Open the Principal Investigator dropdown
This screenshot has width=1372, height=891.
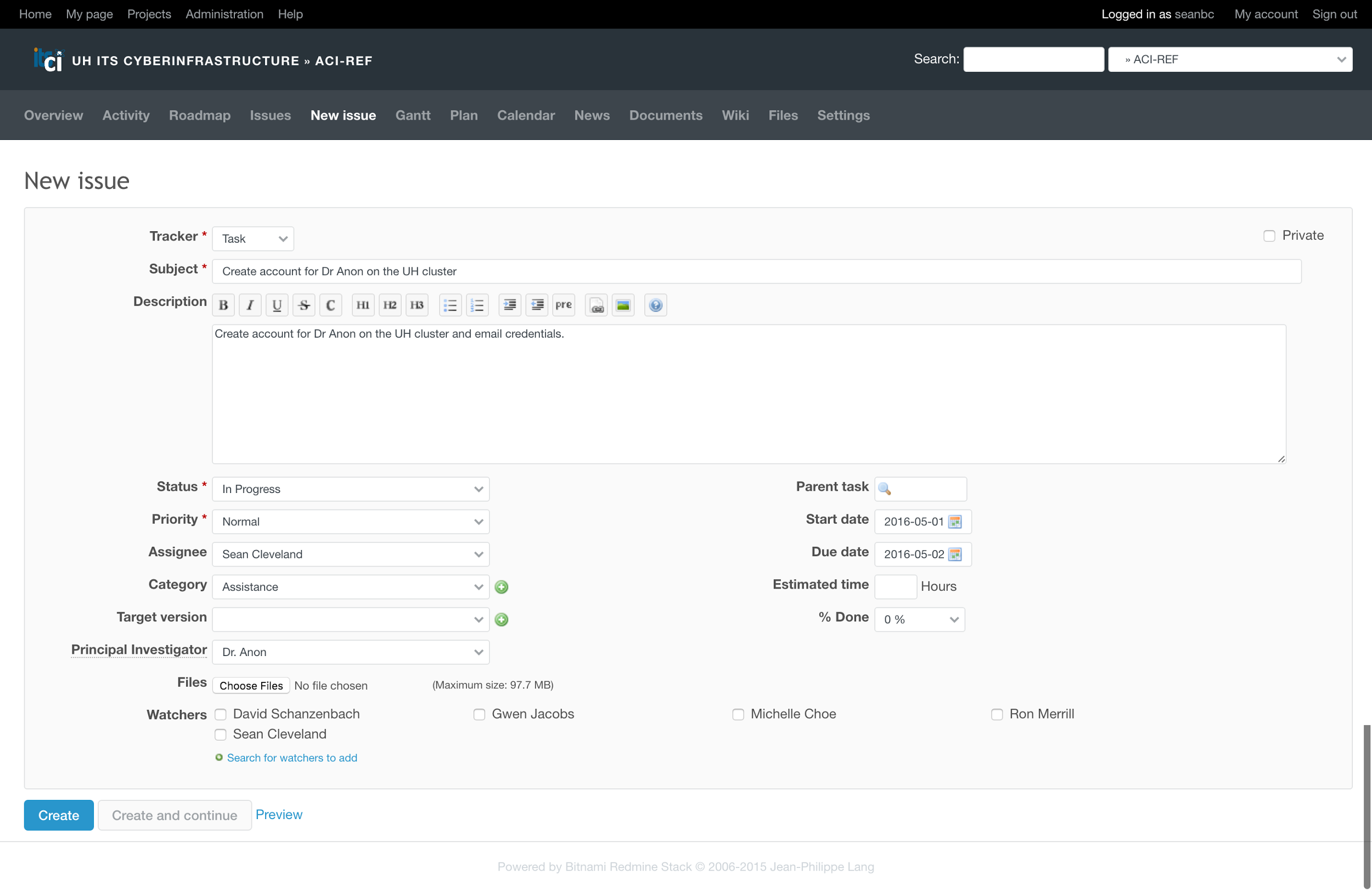351,653
